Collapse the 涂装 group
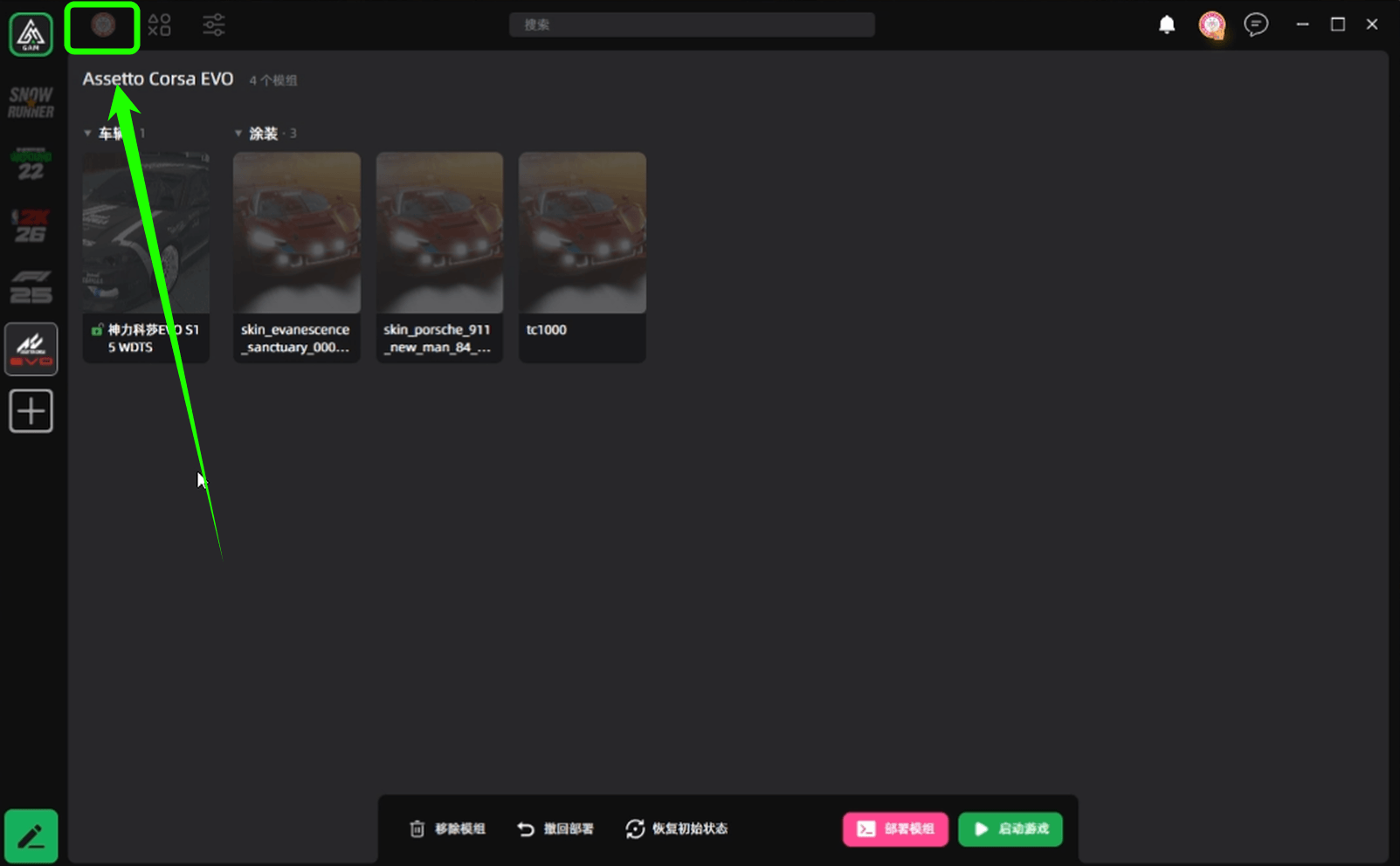Viewport: 1400px width, 866px height. click(x=238, y=134)
